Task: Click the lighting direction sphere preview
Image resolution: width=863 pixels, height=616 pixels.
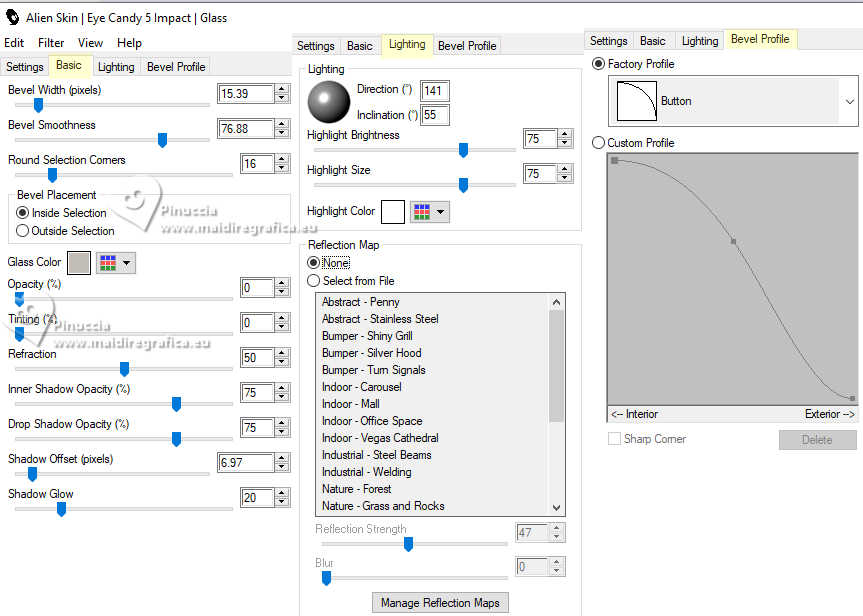Action: [x=329, y=102]
